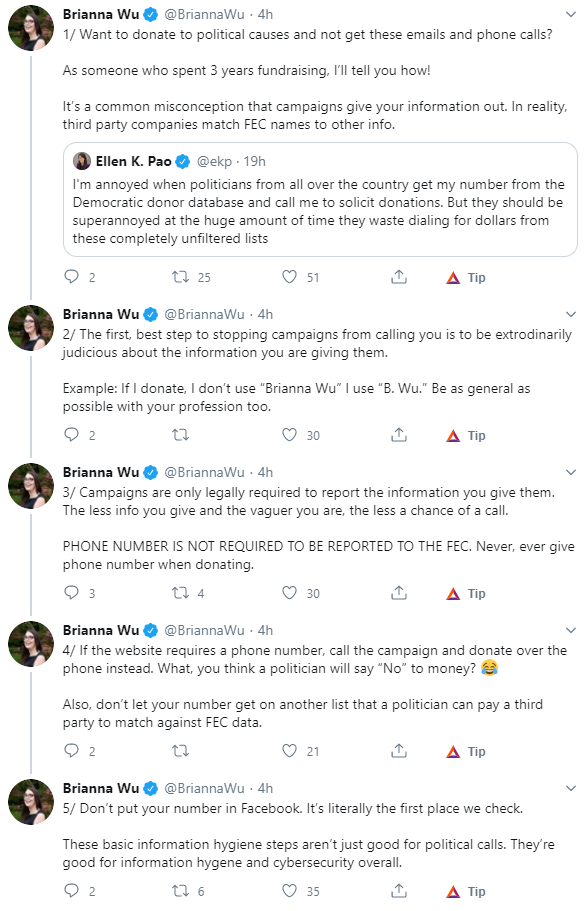Retweet the first tweet with 25 retweets
587x911 pixels.
(x=181, y=277)
